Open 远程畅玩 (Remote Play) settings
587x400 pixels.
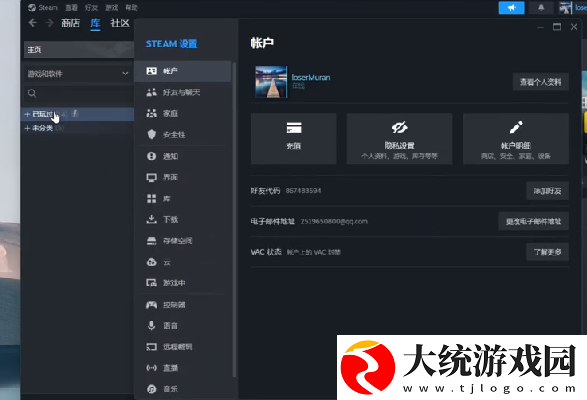tap(183, 347)
